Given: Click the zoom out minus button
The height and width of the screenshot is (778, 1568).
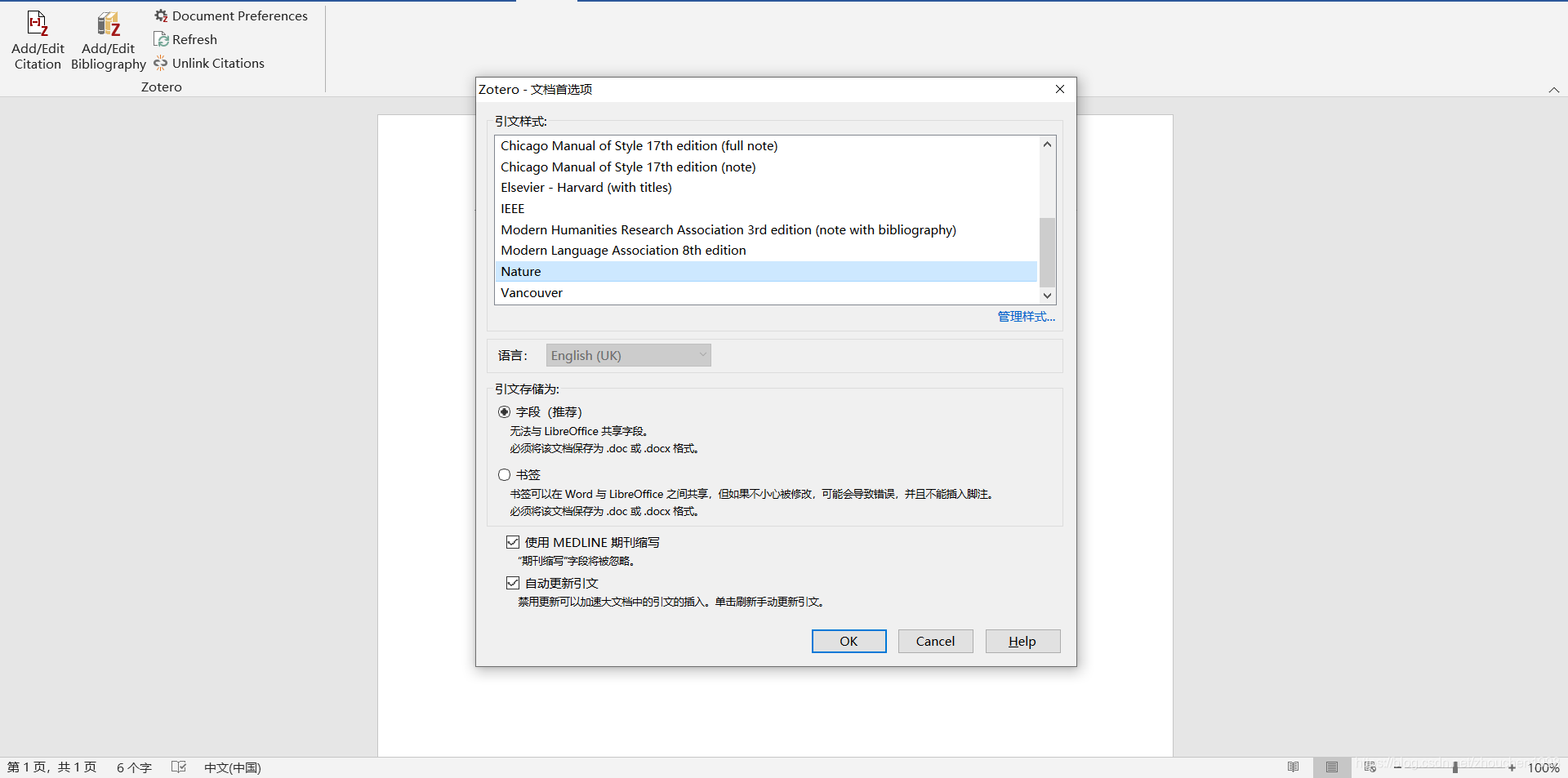Looking at the screenshot, I should pos(1397,767).
